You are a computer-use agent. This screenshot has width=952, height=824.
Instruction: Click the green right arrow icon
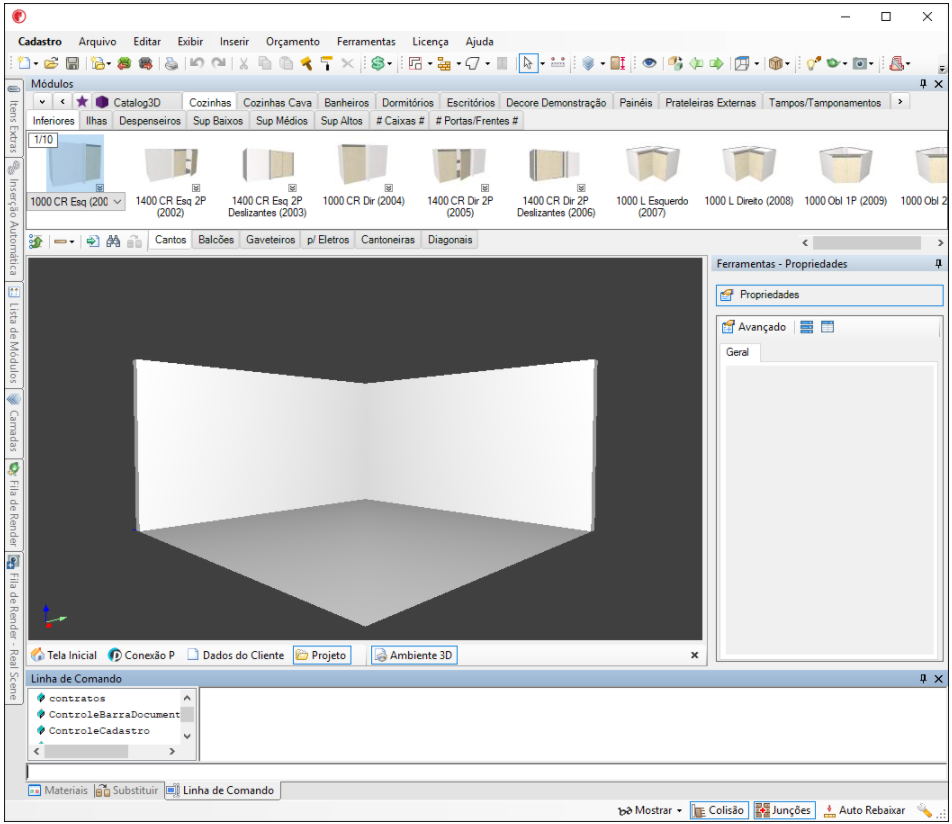click(x=717, y=63)
